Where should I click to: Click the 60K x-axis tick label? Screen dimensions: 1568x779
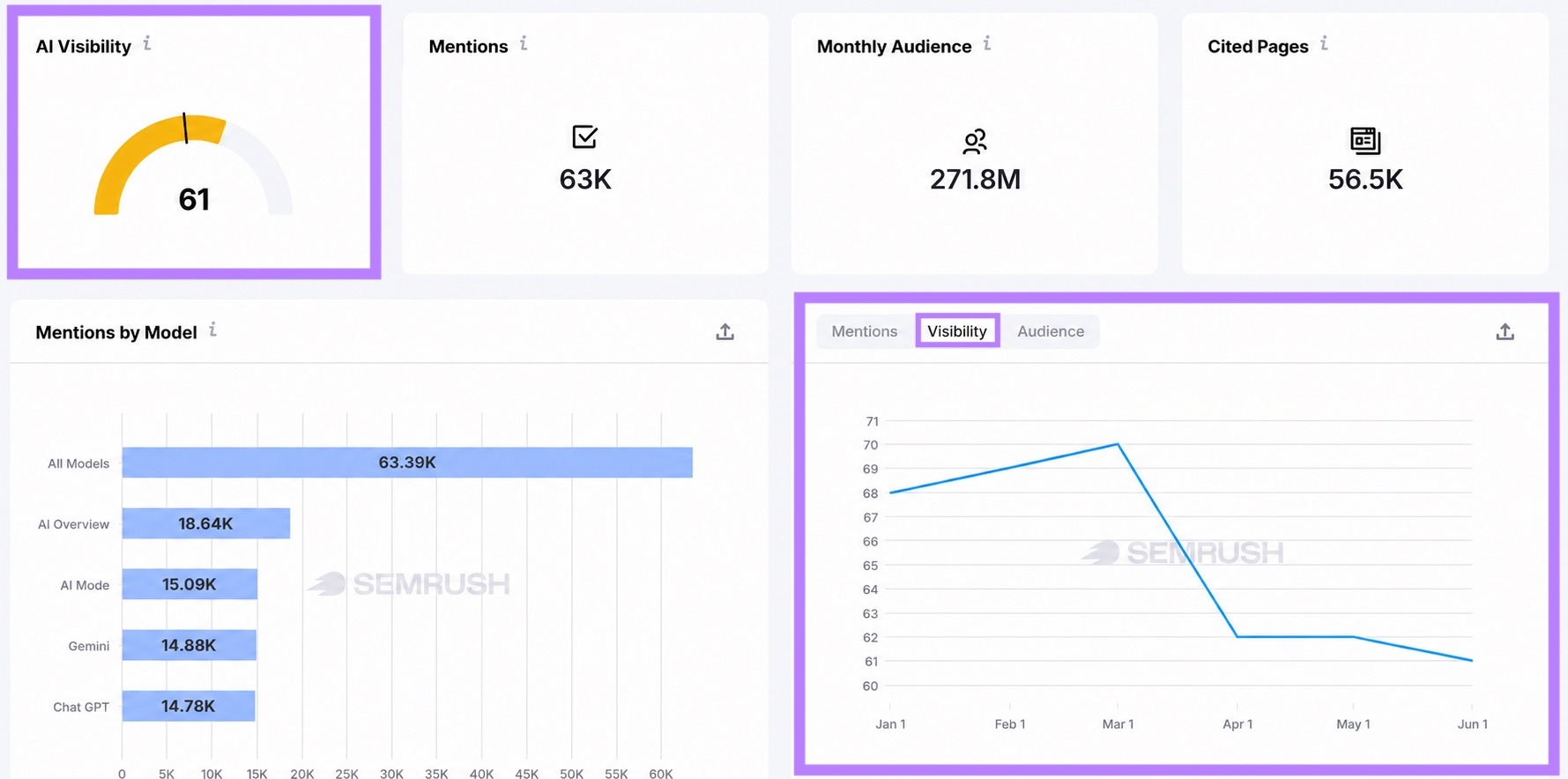(x=661, y=774)
